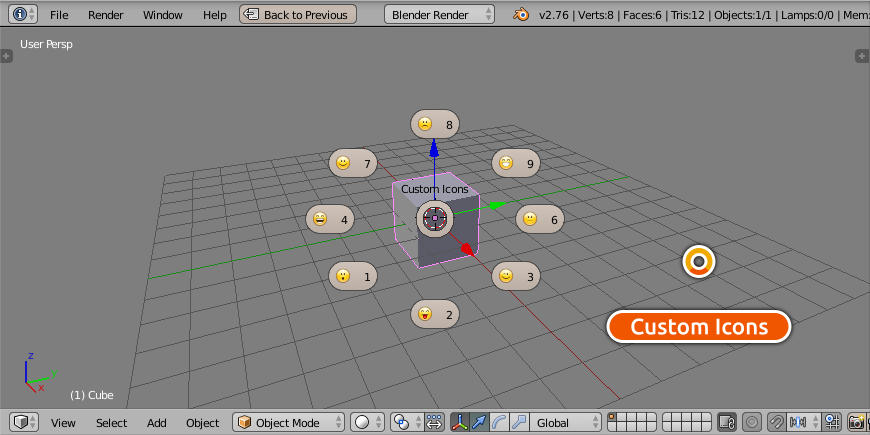Open the File menu
The width and height of the screenshot is (870, 435).
tap(60, 15)
